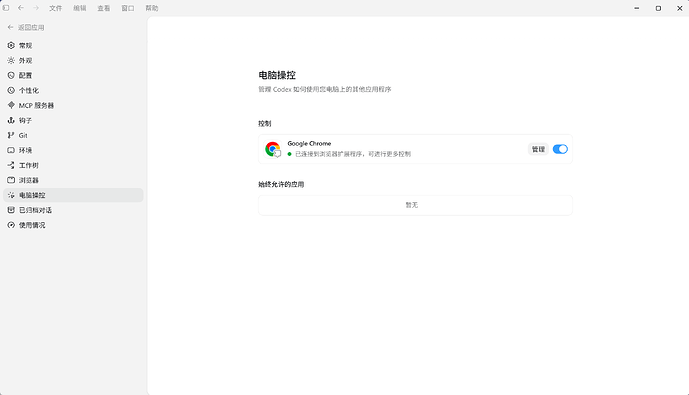Open the 已归档对话 archive icon

pos(11,210)
